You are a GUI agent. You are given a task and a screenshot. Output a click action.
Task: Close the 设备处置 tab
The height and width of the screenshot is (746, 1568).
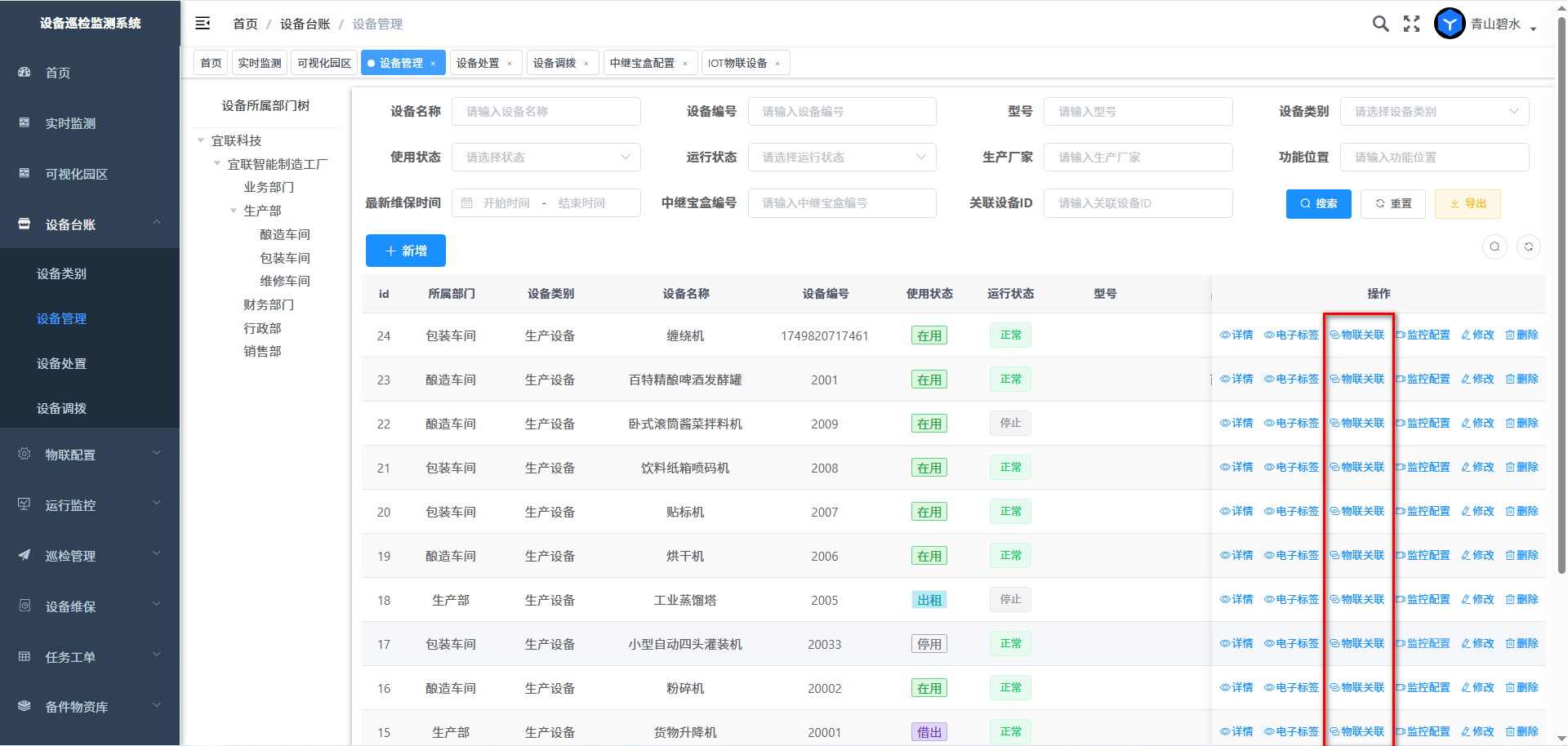pyautogui.click(x=510, y=64)
